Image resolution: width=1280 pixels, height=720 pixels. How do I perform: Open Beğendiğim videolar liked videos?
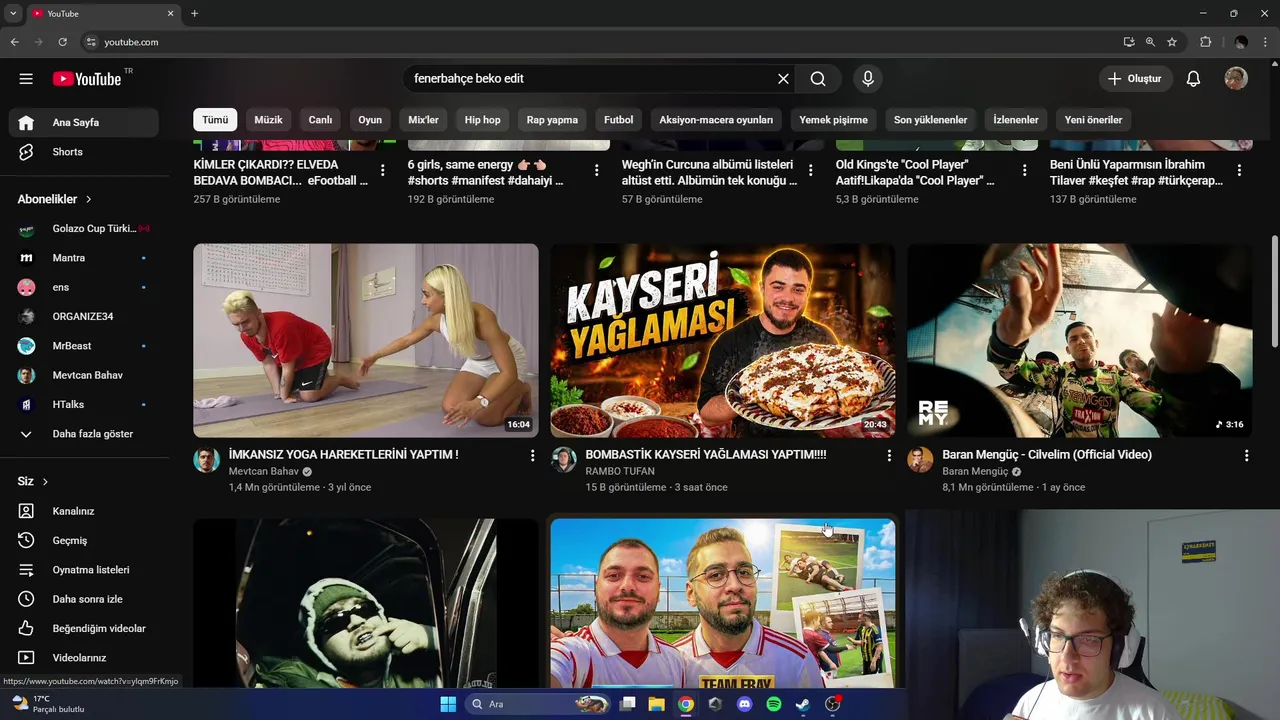84,628
